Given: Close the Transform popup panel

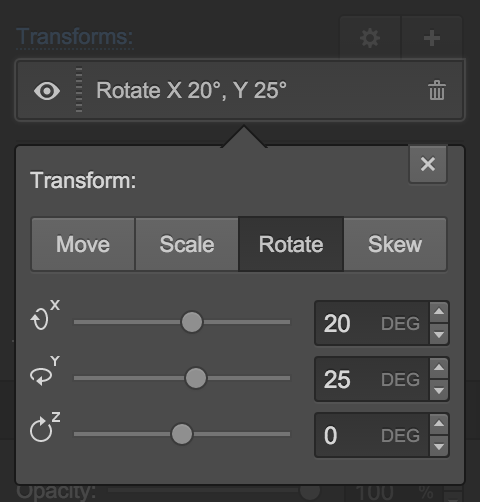Looking at the screenshot, I should [x=428, y=164].
